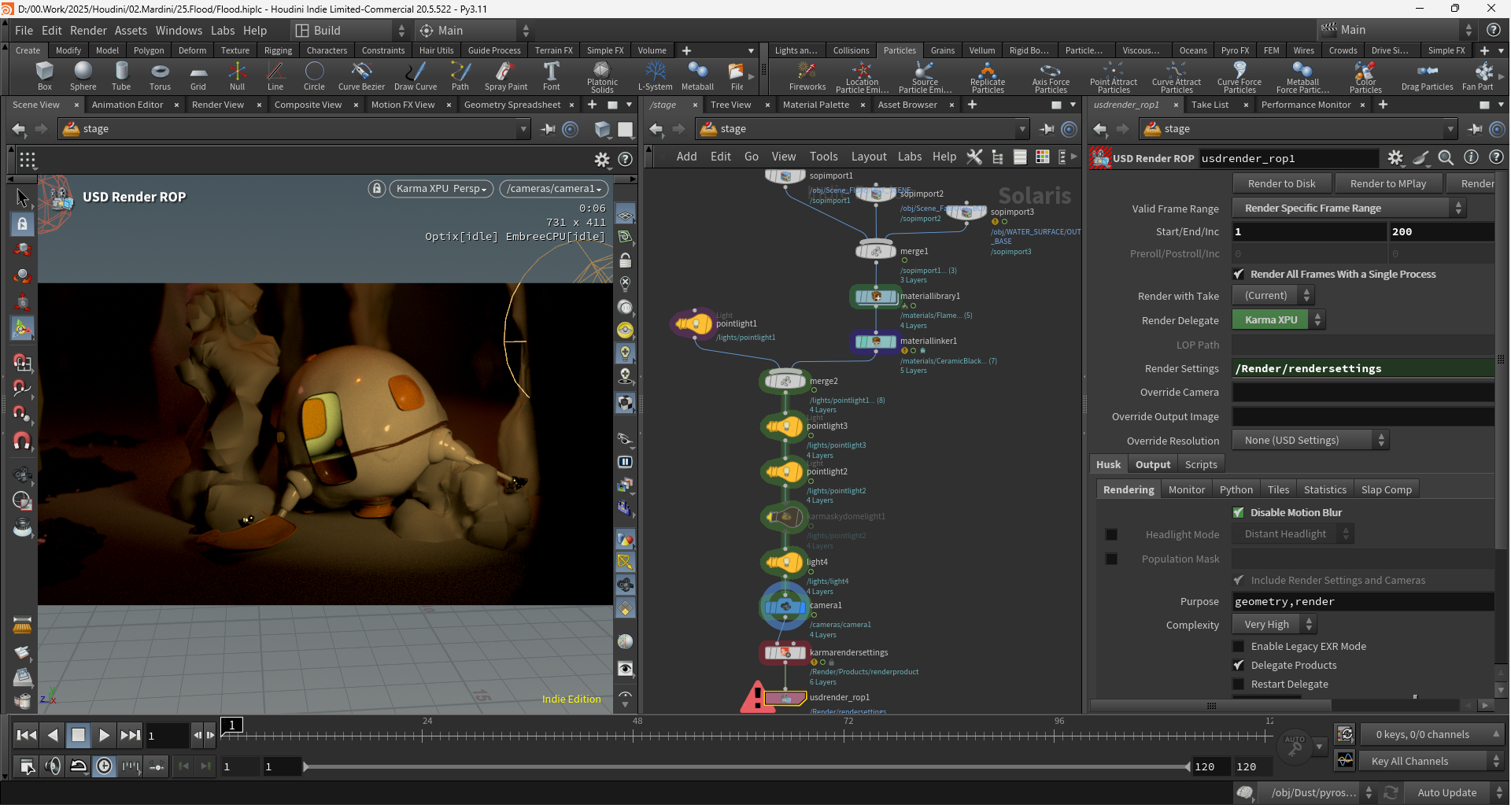Open Render Delegate Karma XPU dropdown
This screenshot has width=1511, height=812.
coord(1278,320)
